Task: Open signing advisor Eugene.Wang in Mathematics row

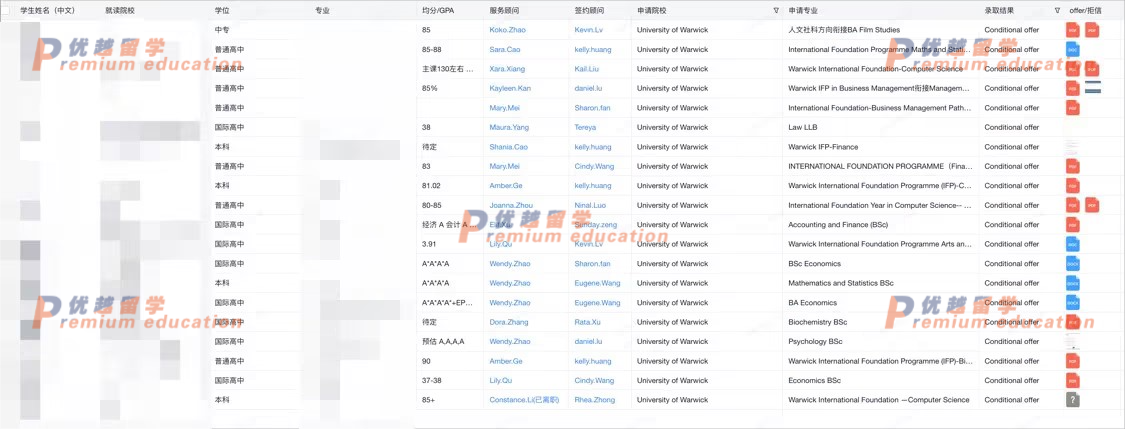Action: point(597,283)
